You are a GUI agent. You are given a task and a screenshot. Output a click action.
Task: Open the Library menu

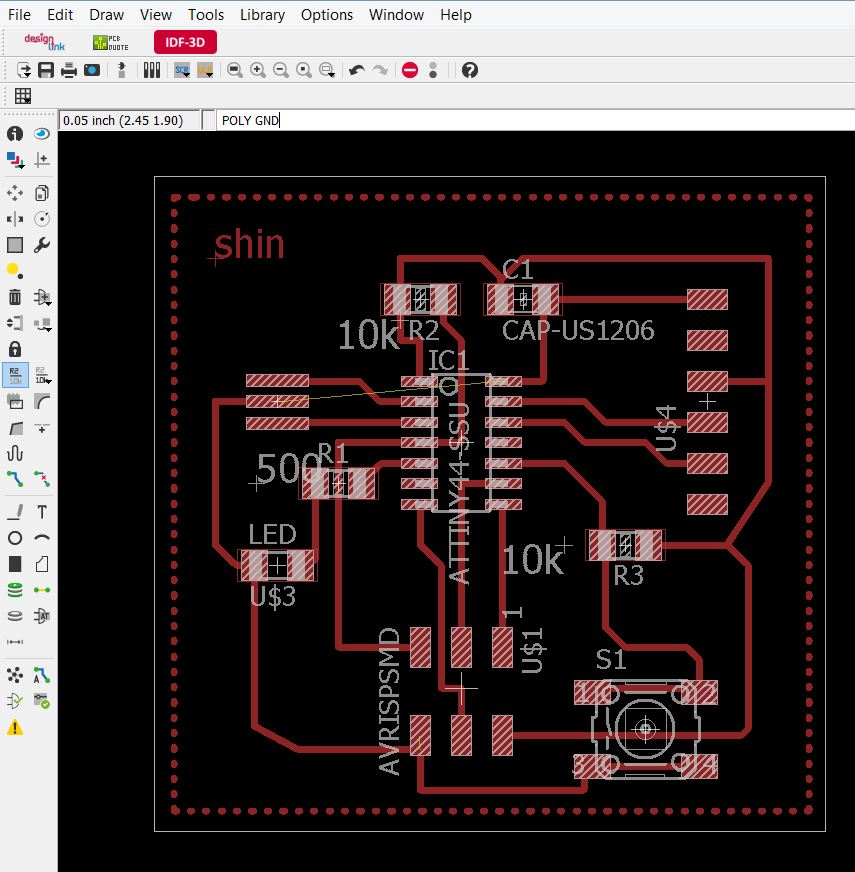coord(262,15)
